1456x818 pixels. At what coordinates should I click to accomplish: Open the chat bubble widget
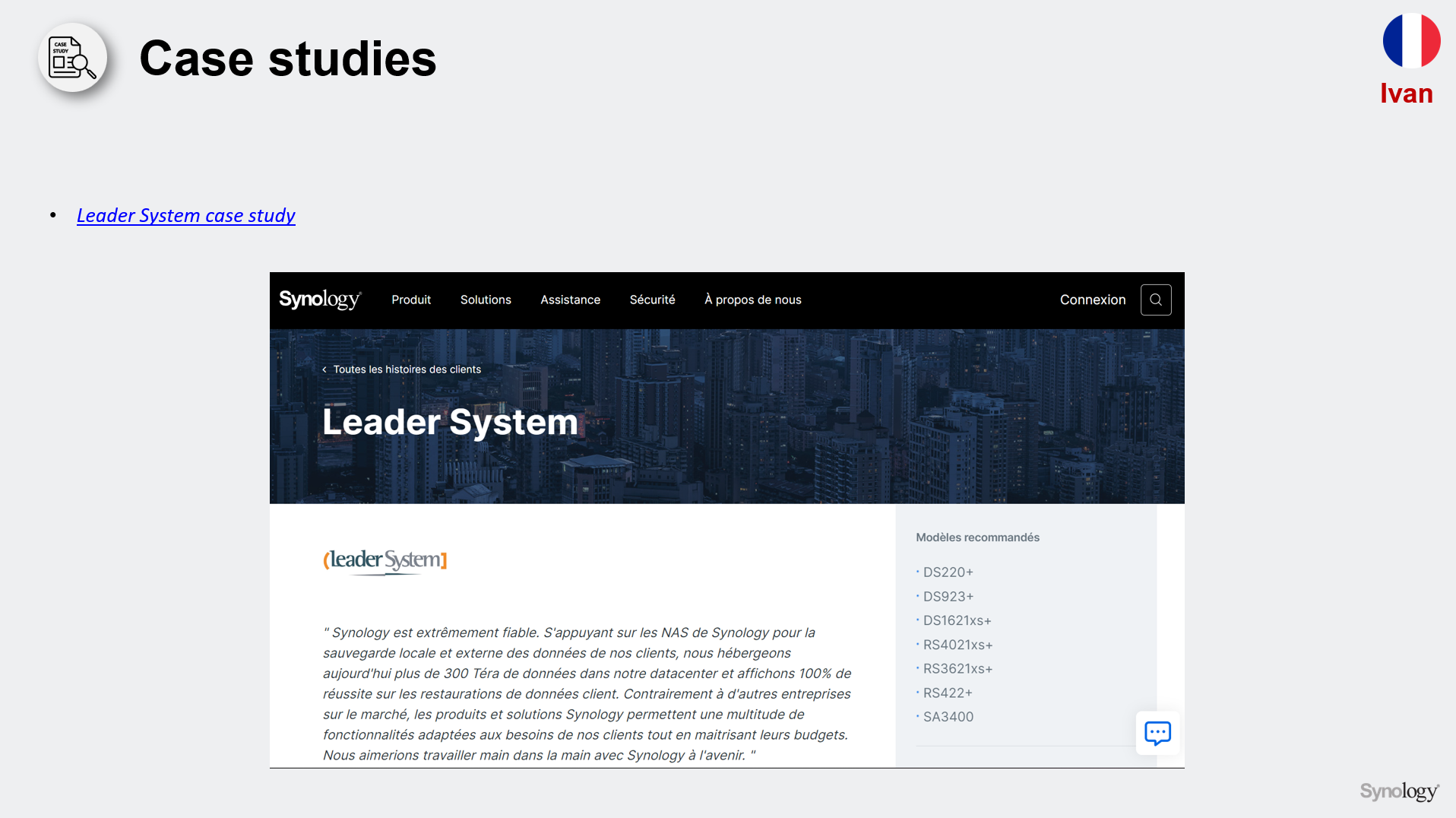(1157, 733)
